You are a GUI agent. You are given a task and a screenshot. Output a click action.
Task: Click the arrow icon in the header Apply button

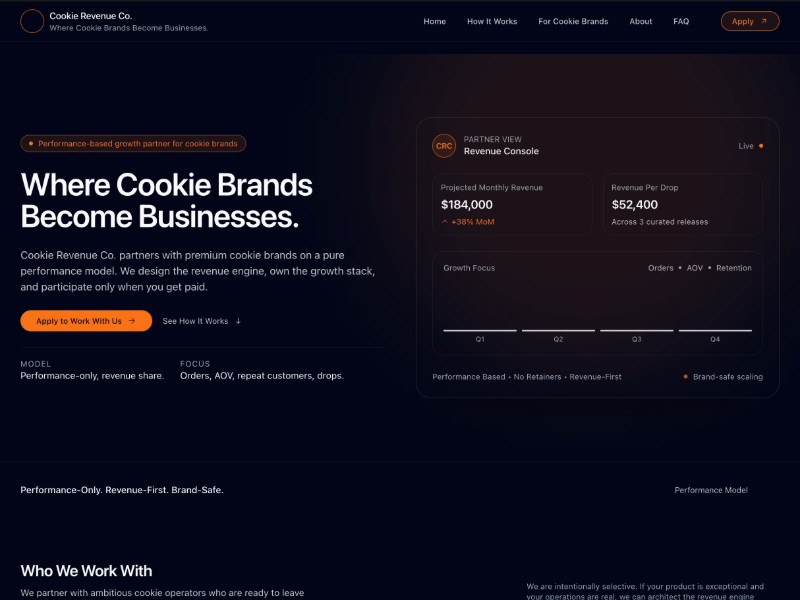(x=764, y=21)
